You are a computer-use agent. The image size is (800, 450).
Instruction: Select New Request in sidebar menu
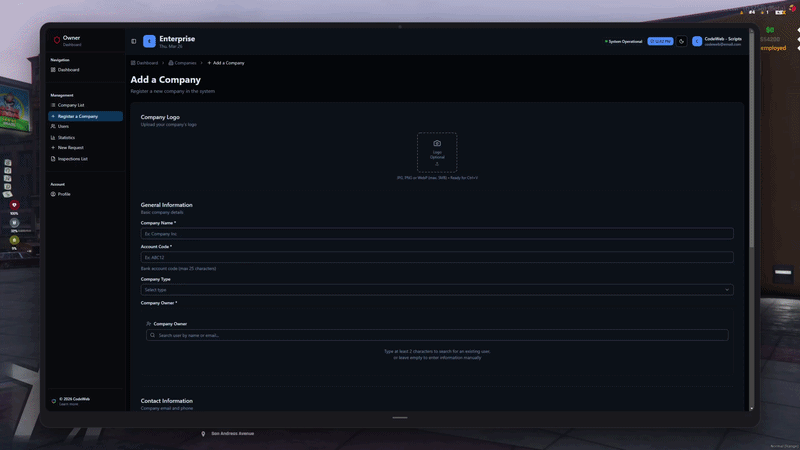coord(70,148)
